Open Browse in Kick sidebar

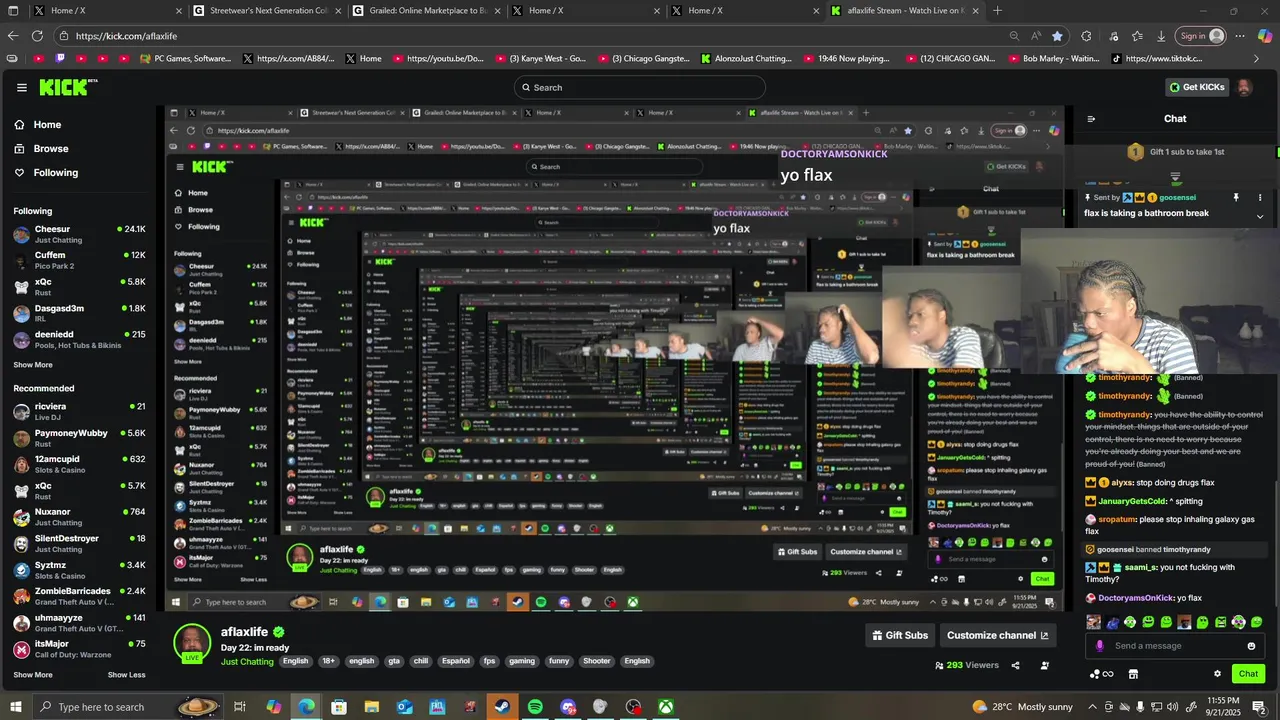(41, 149)
